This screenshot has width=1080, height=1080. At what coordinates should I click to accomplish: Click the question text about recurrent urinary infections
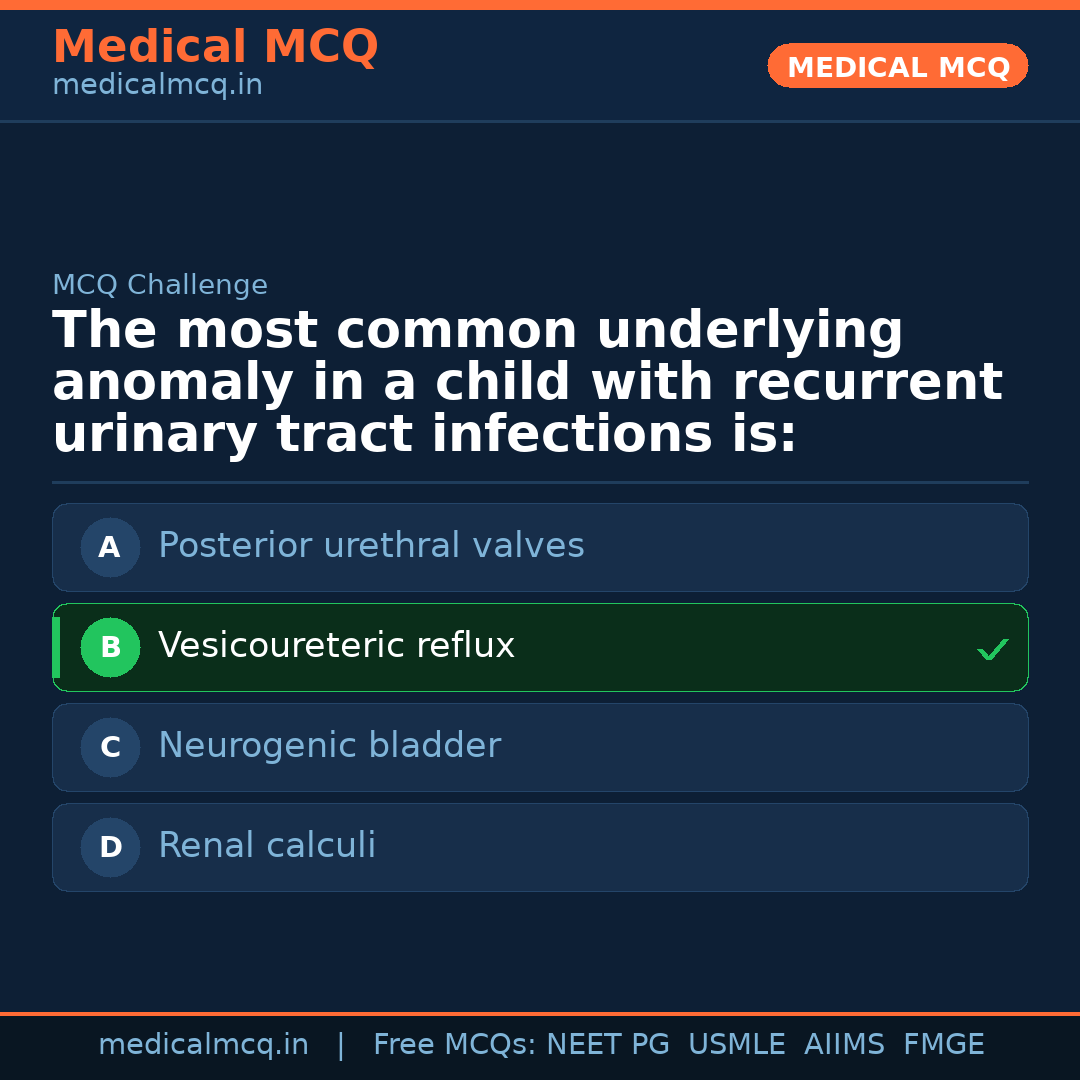pos(527,383)
